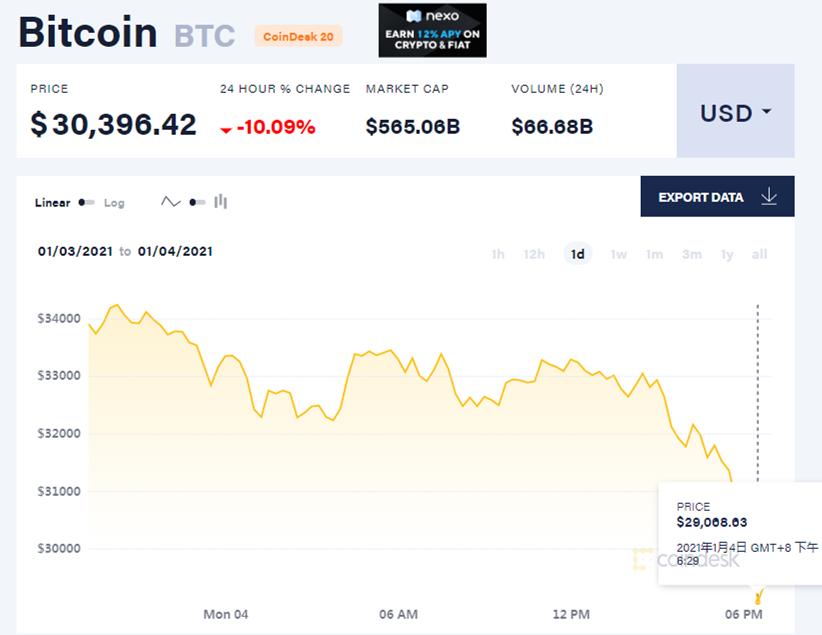The height and width of the screenshot is (635, 822).
Task: Click the CoinDesk 20 badge
Action: pos(297,35)
